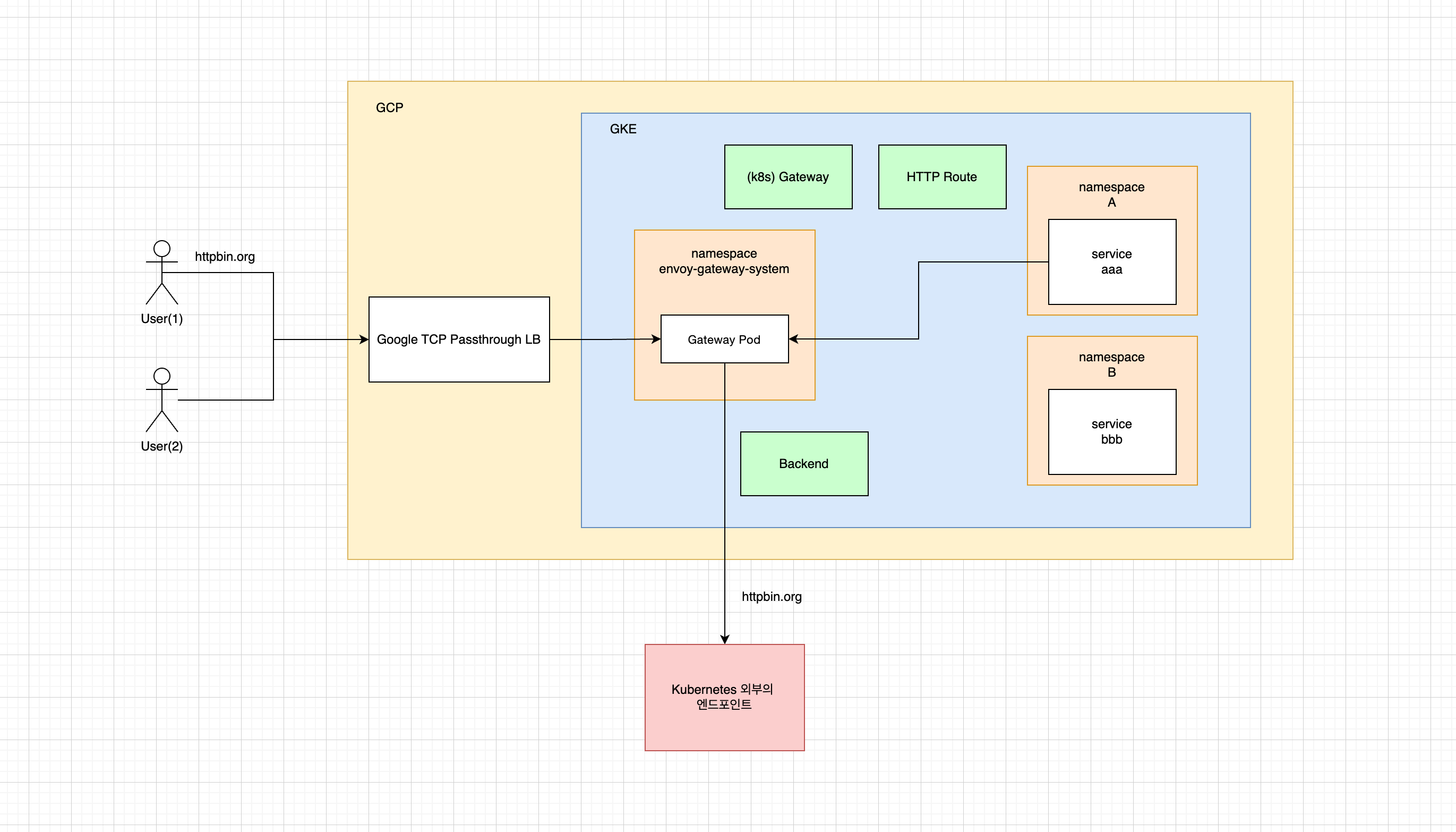This screenshot has height=832, width=1456.
Task: Click httpbin.org label above the pink box
Action: 772,597
